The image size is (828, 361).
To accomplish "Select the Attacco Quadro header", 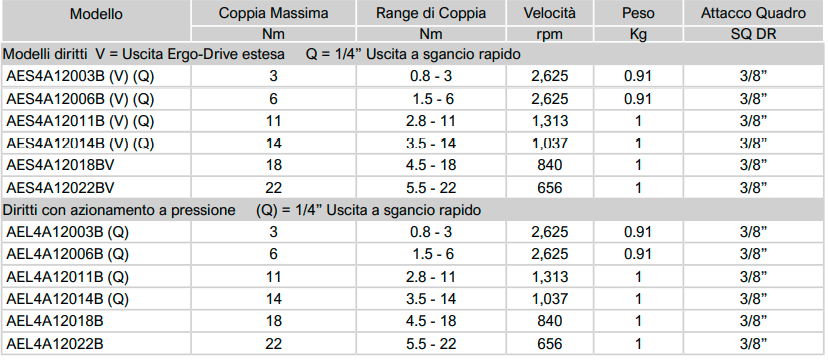I will 754,13.
